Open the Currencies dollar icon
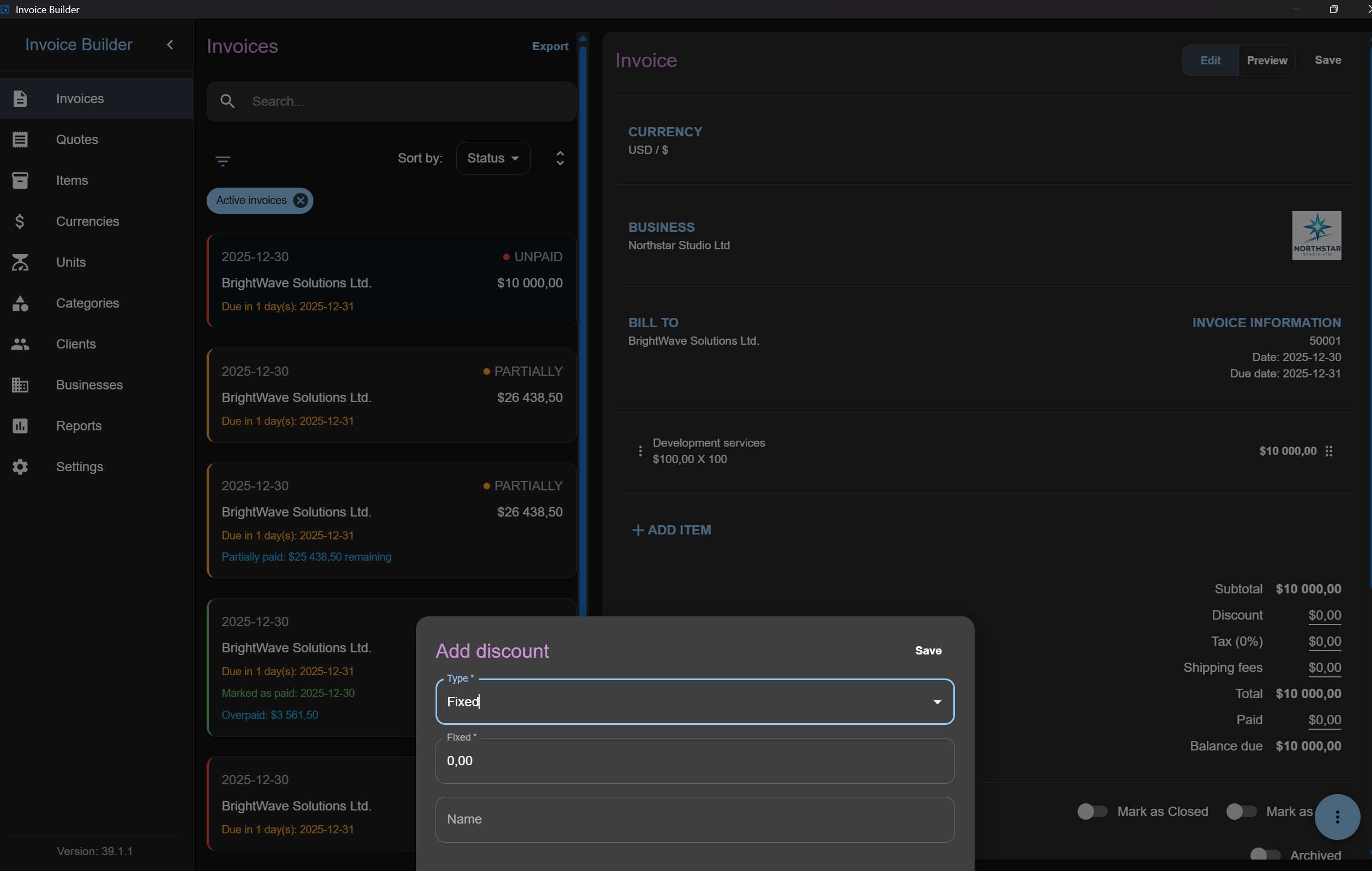This screenshot has width=1372, height=871. (20, 221)
